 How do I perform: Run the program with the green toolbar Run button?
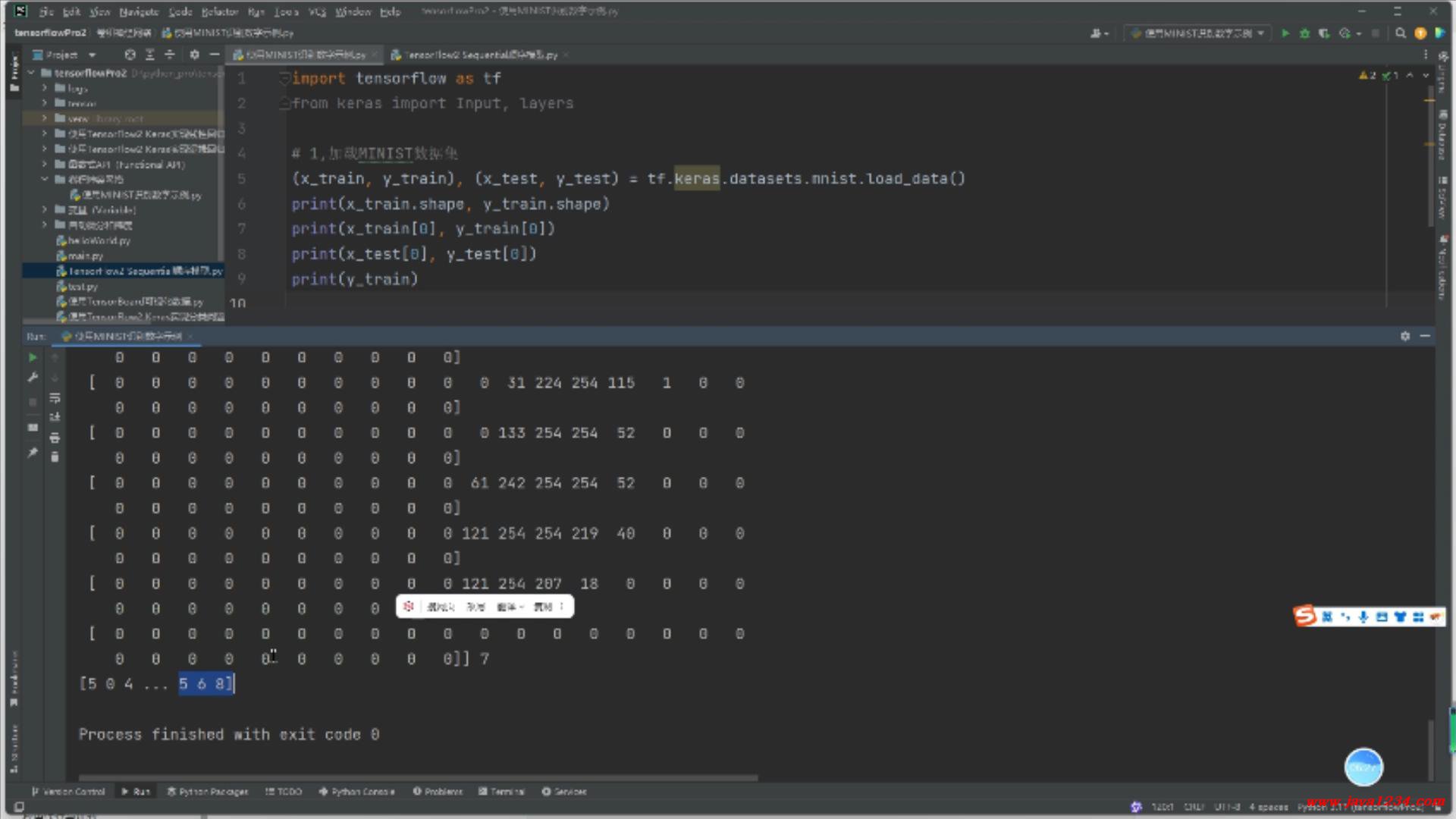click(1285, 33)
